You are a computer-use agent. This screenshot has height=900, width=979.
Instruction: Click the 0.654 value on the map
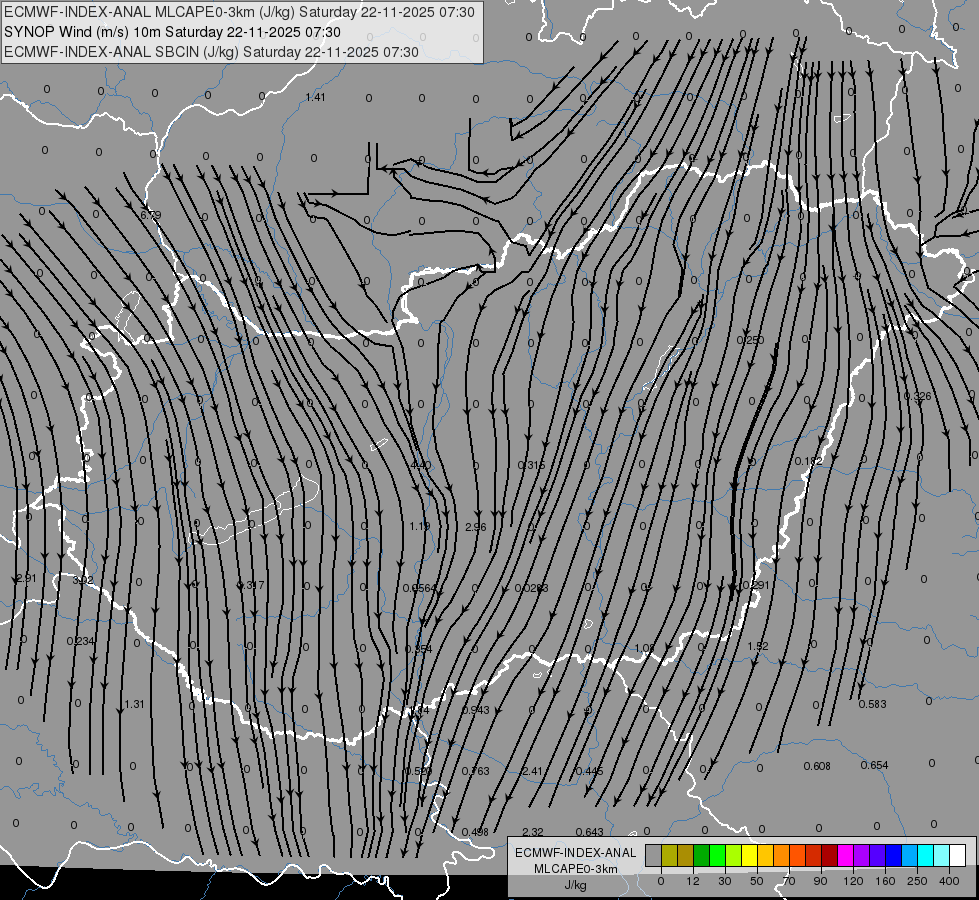(874, 766)
